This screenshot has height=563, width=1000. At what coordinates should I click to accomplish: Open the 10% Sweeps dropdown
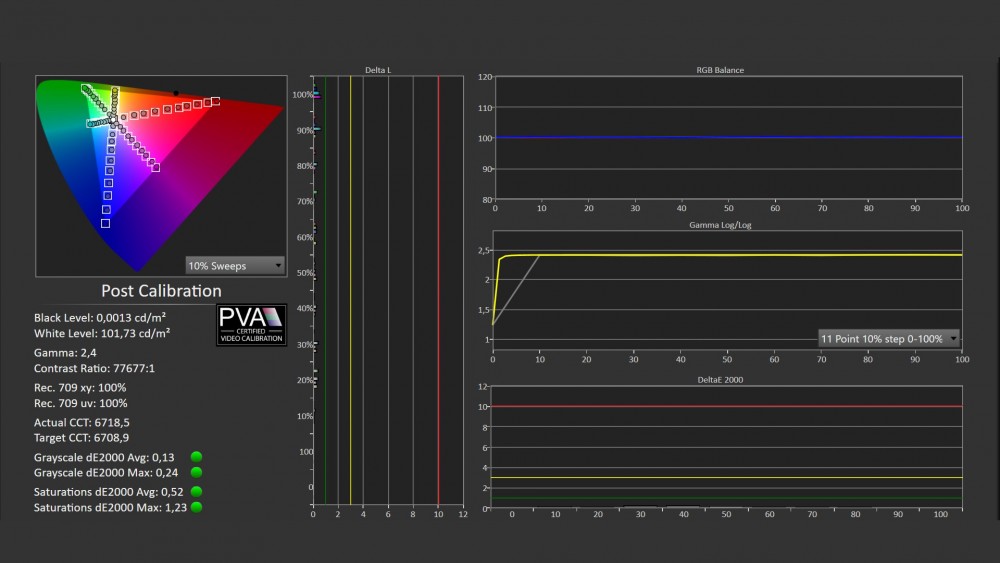click(235, 265)
